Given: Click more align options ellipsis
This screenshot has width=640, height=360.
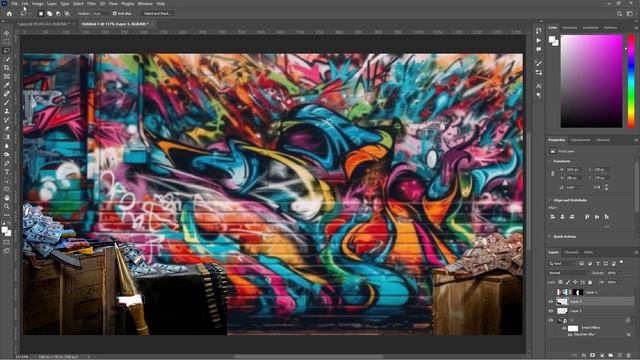Looking at the screenshot, I should point(607,227).
